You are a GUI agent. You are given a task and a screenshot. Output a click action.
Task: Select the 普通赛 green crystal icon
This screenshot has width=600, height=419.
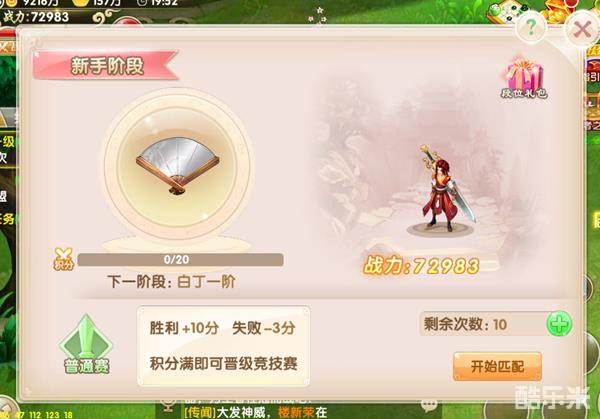tap(86, 344)
